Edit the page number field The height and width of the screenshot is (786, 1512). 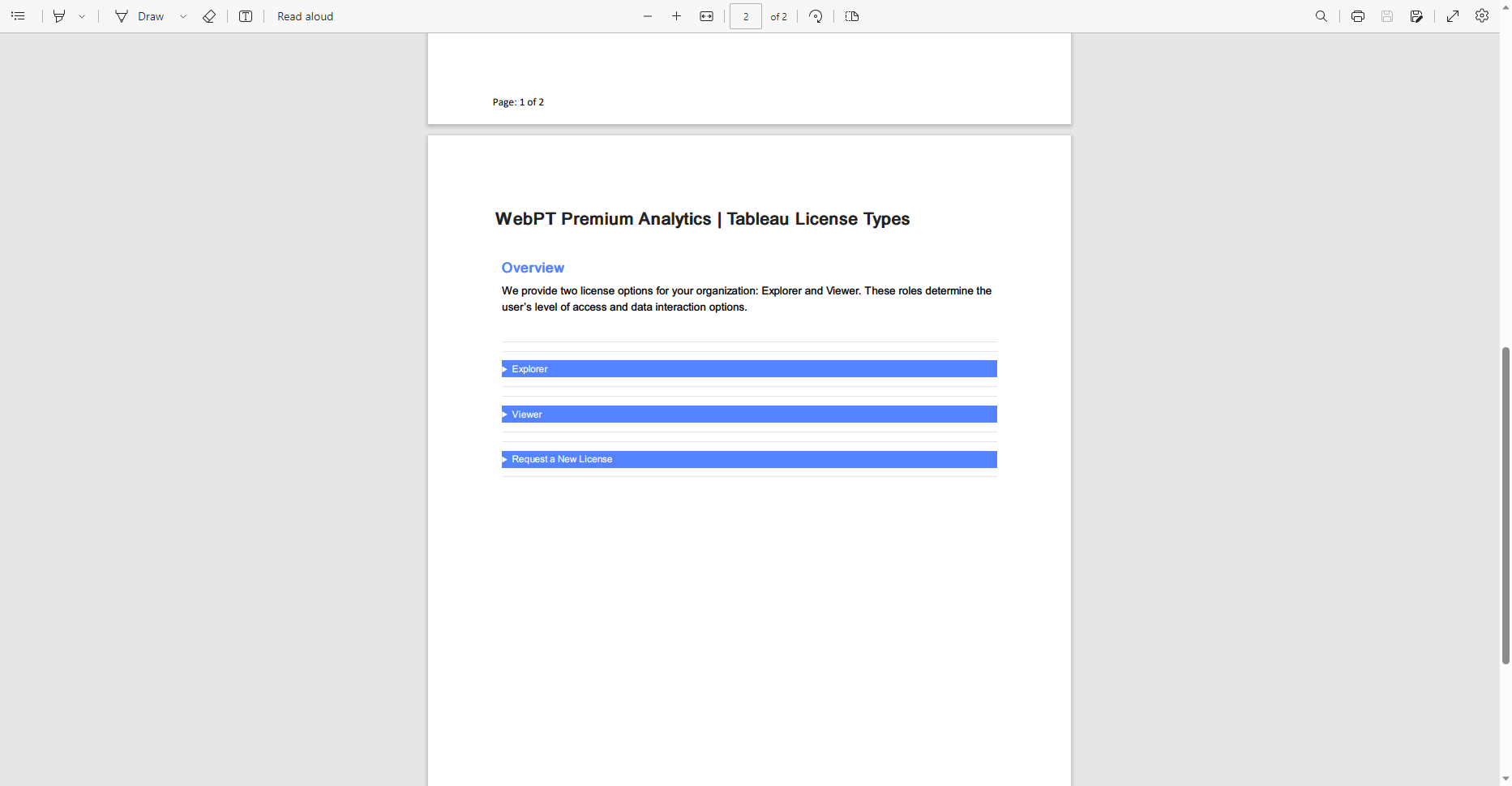(x=746, y=16)
